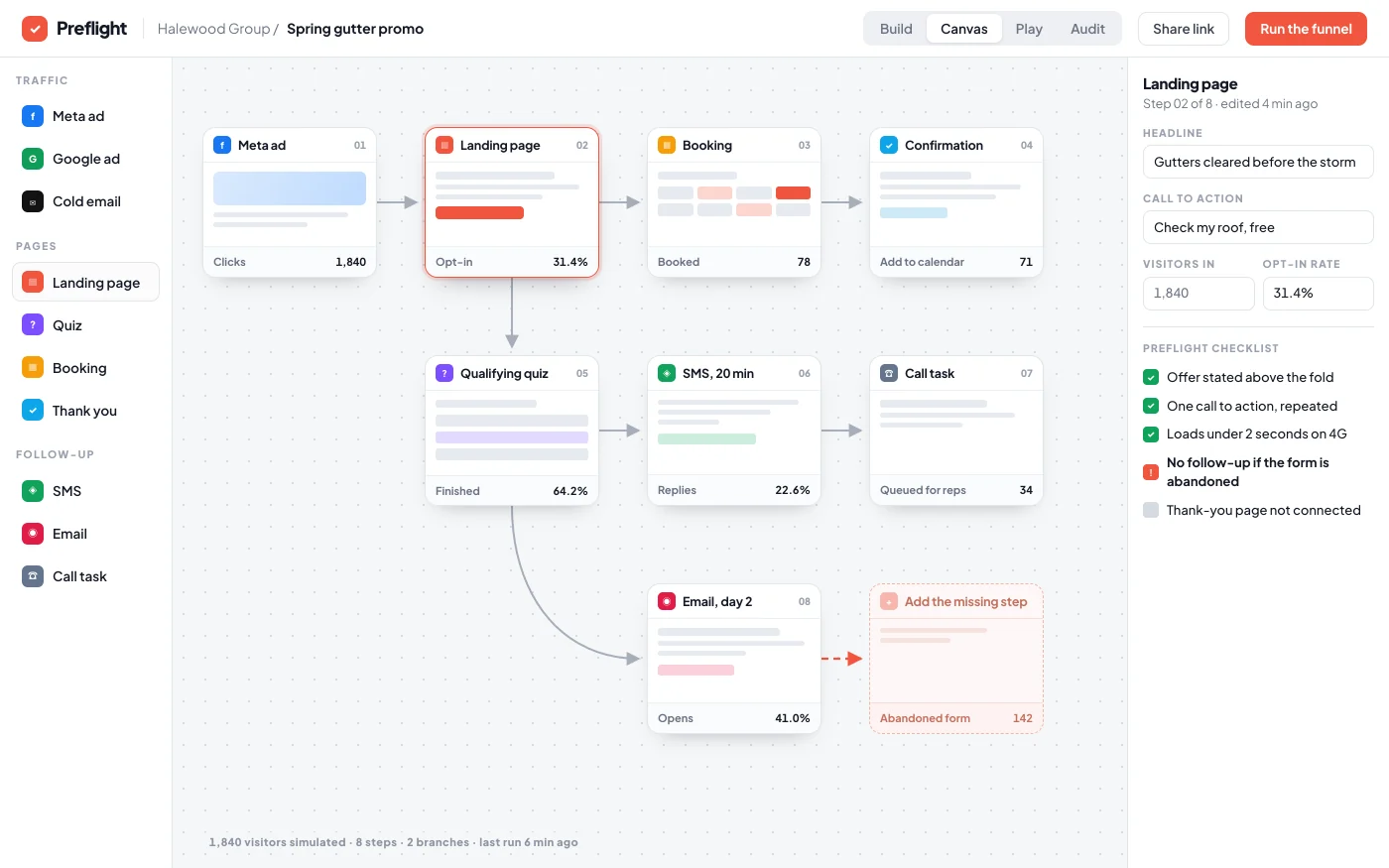Viewport: 1389px width, 868px height.
Task: Edit the Call to action field
Action: tap(1258, 227)
